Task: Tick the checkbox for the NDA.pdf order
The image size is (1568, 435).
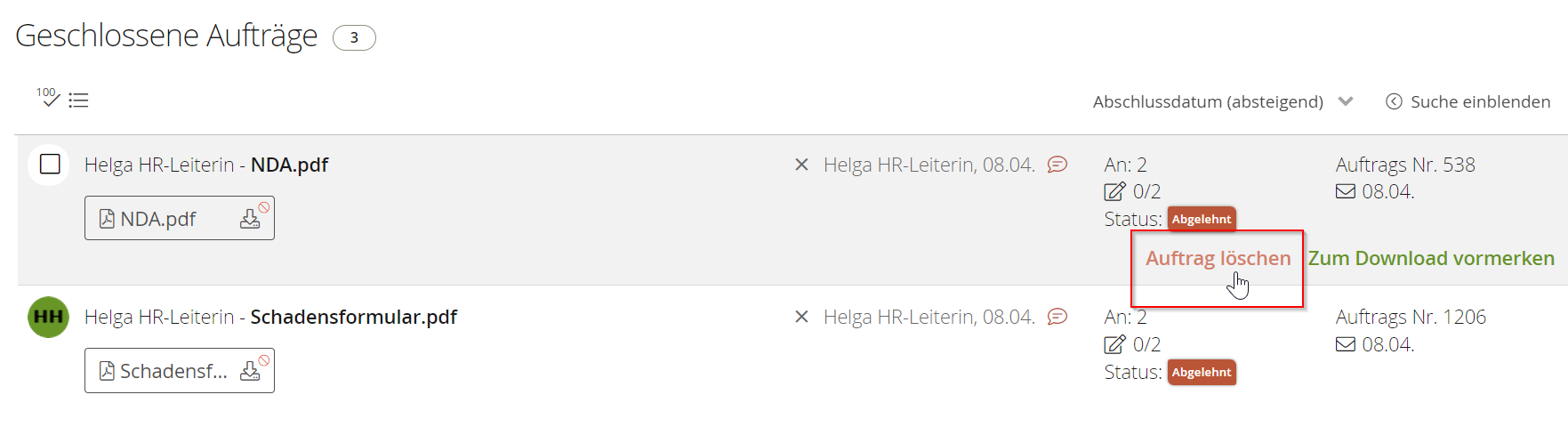Action: tap(50, 165)
